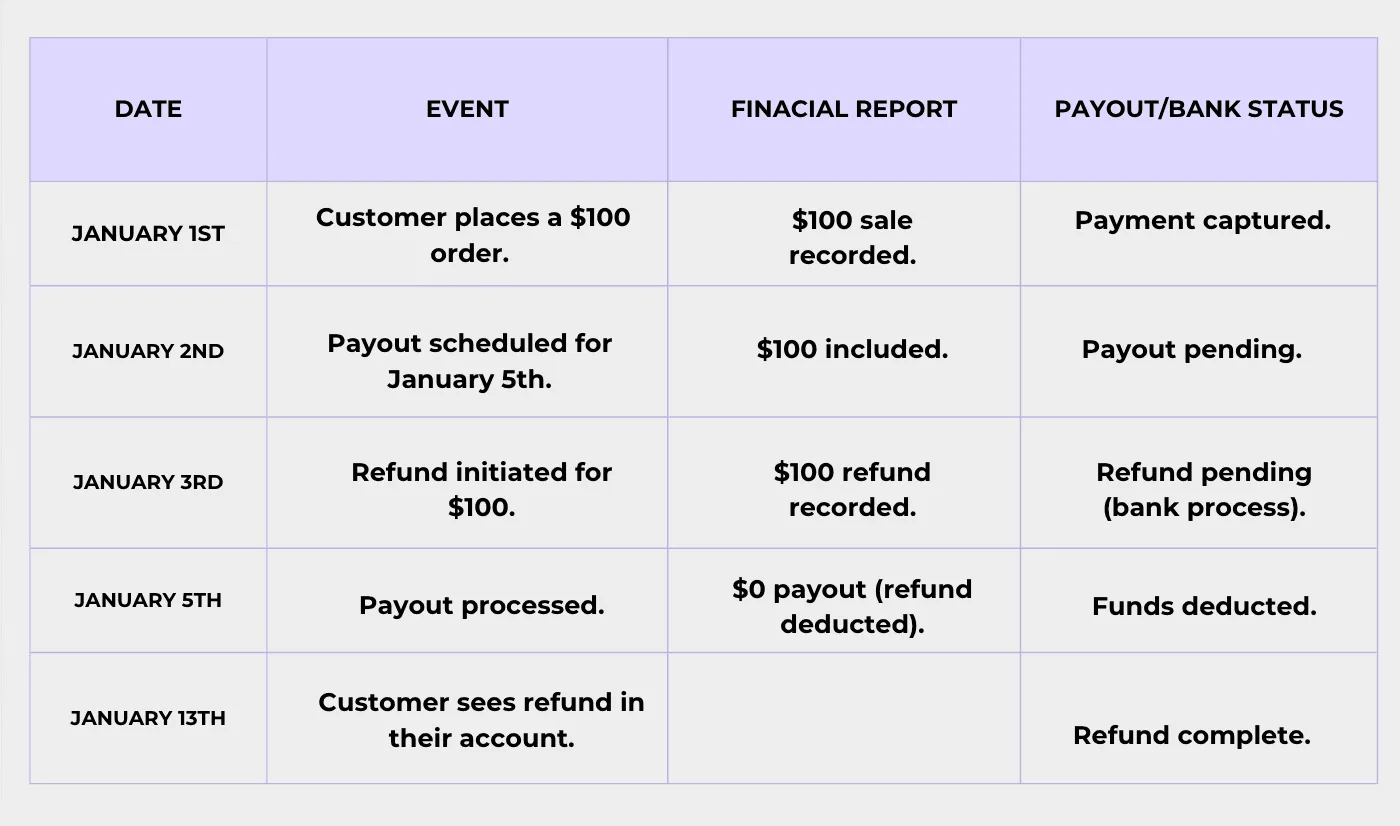Select the '$100 sale recorded.' cell

click(844, 234)
